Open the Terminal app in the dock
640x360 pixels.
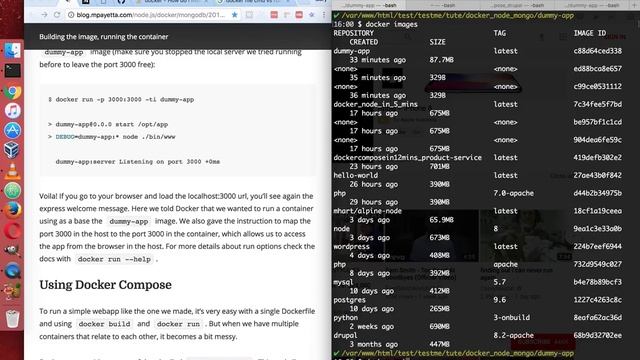[12, 71]
